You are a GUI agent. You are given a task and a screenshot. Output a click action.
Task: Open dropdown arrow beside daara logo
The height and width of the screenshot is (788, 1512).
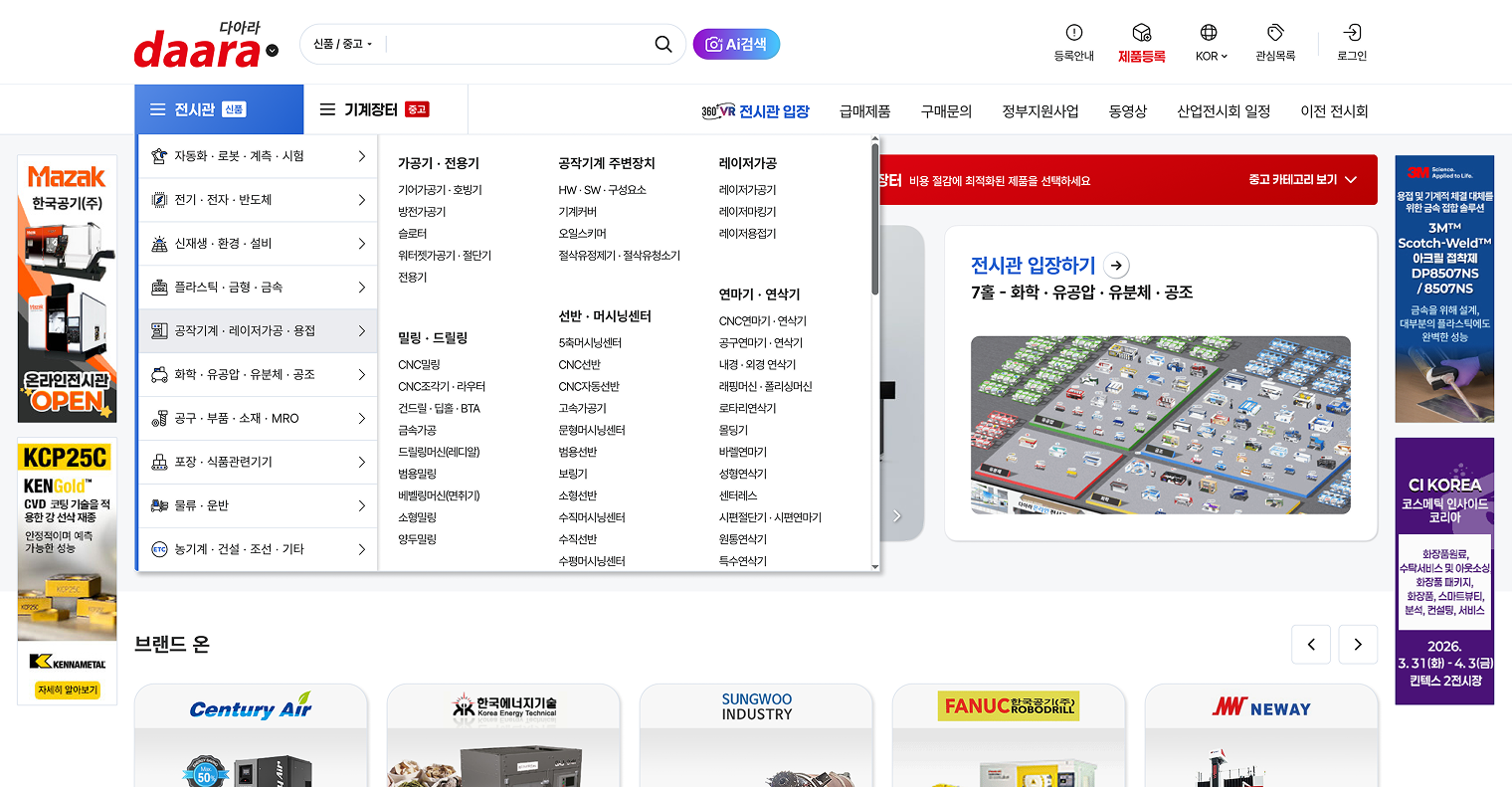(273, 51)
